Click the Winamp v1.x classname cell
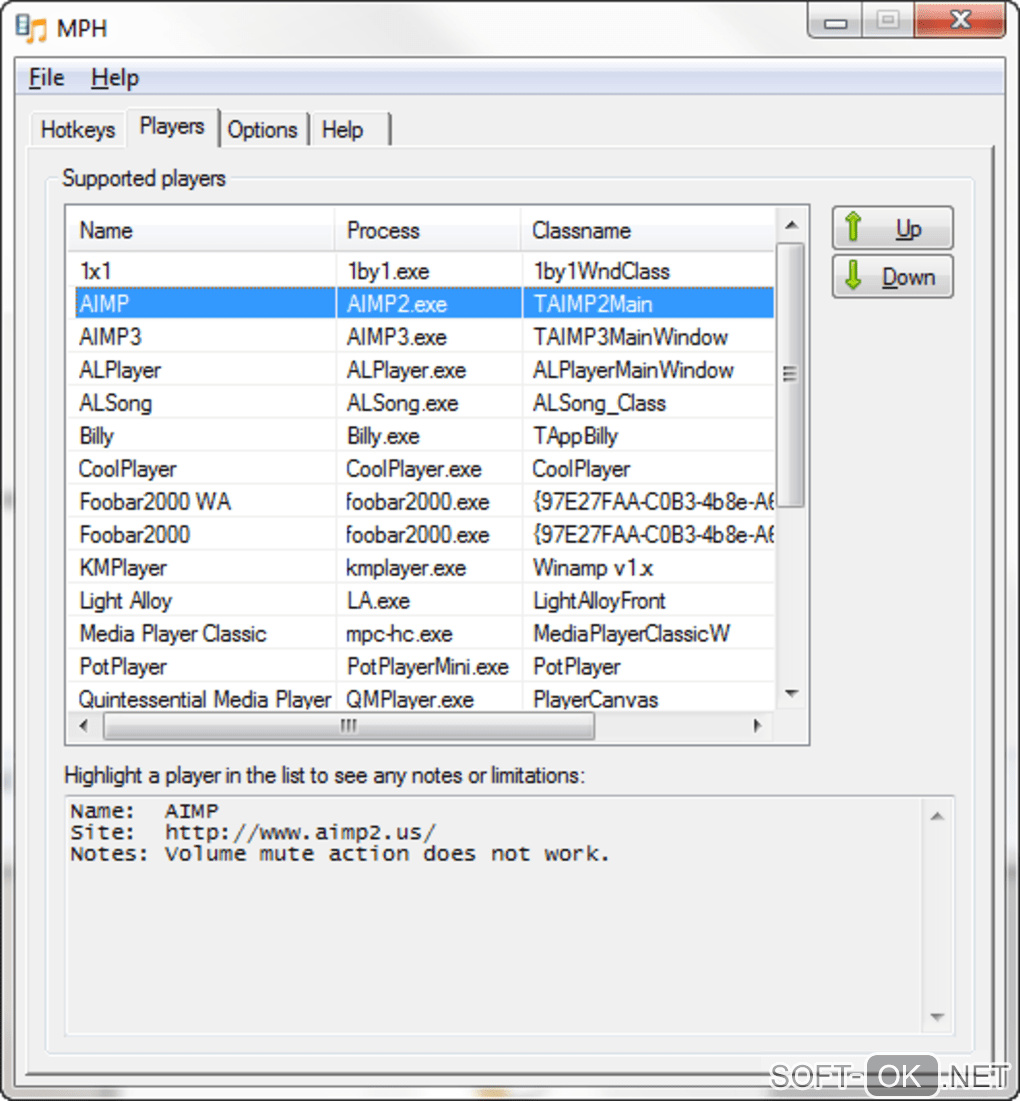 click(x=648, y=568)
